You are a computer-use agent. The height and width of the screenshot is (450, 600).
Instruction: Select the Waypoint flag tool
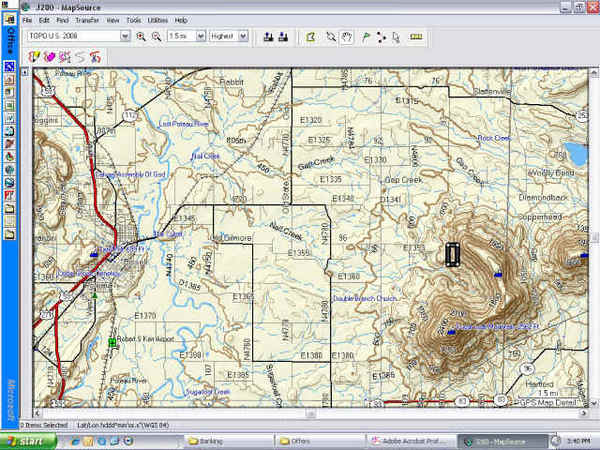click(x=366, y=37)
